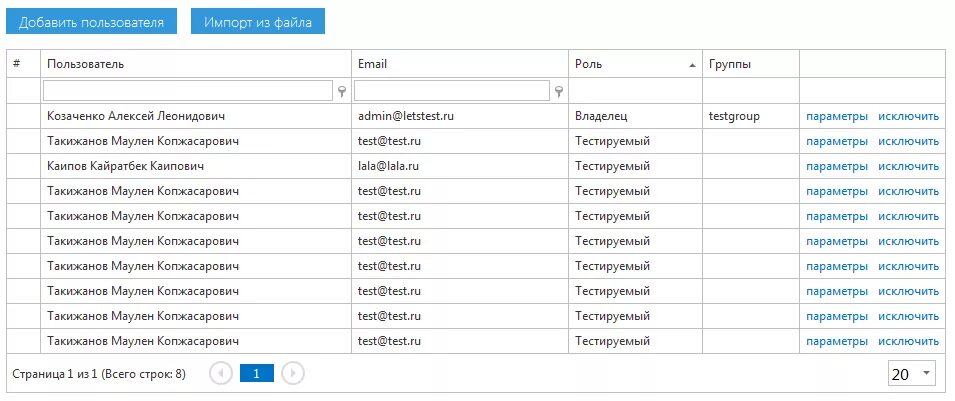Screen dimensions: 955x401
Task: Focus the Email filter text field
Action: tap(453, 91)
